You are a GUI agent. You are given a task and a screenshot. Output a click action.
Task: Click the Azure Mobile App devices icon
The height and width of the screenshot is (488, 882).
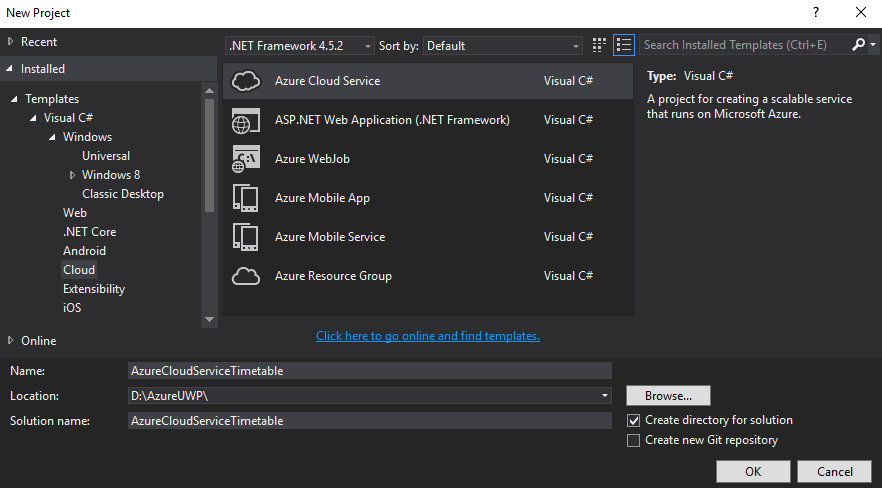coord(246,198)
